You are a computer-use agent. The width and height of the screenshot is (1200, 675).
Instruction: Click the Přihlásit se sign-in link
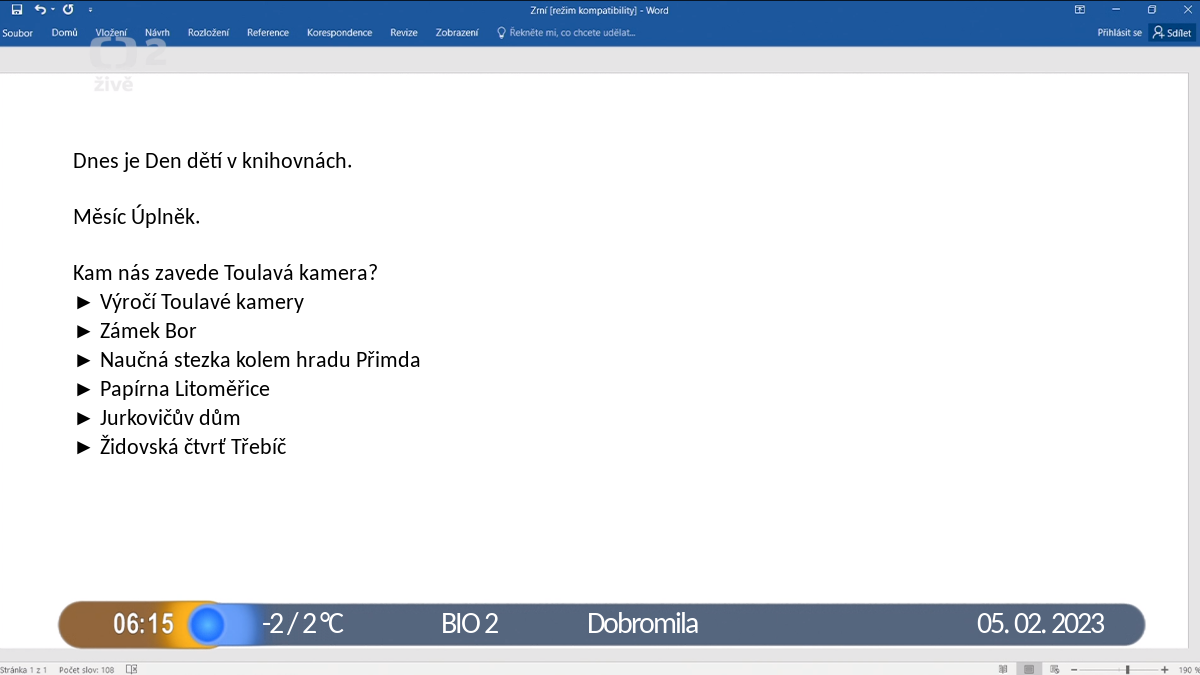[1119, 33]
